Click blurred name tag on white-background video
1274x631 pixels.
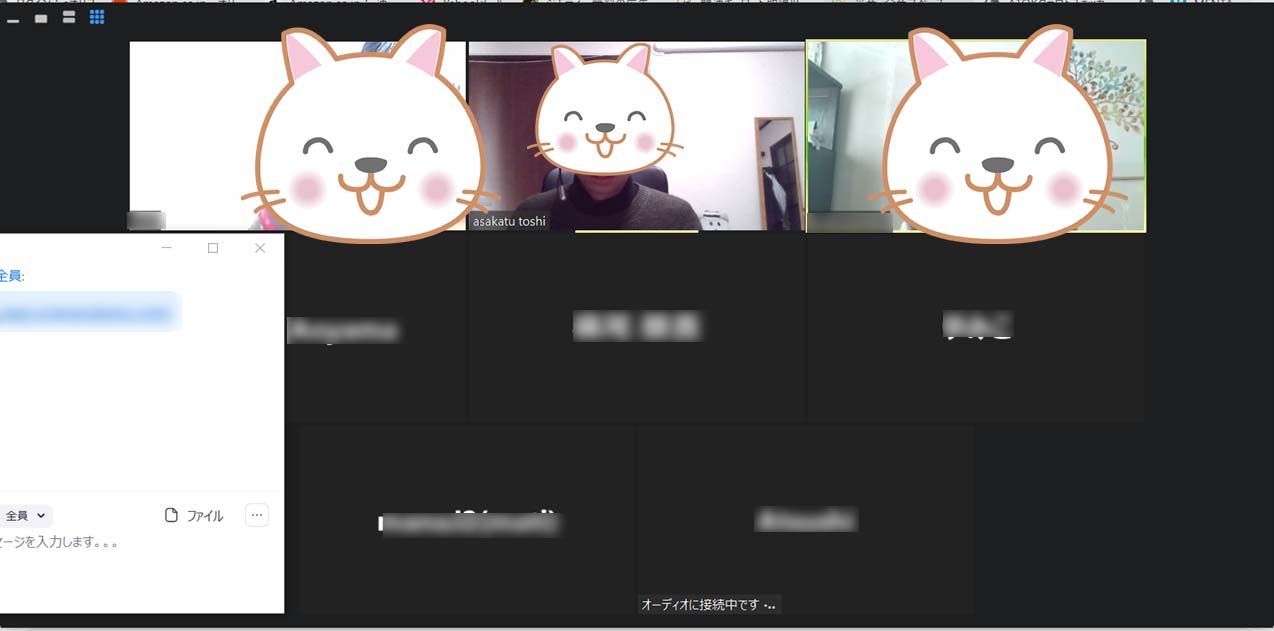point(147,220)
